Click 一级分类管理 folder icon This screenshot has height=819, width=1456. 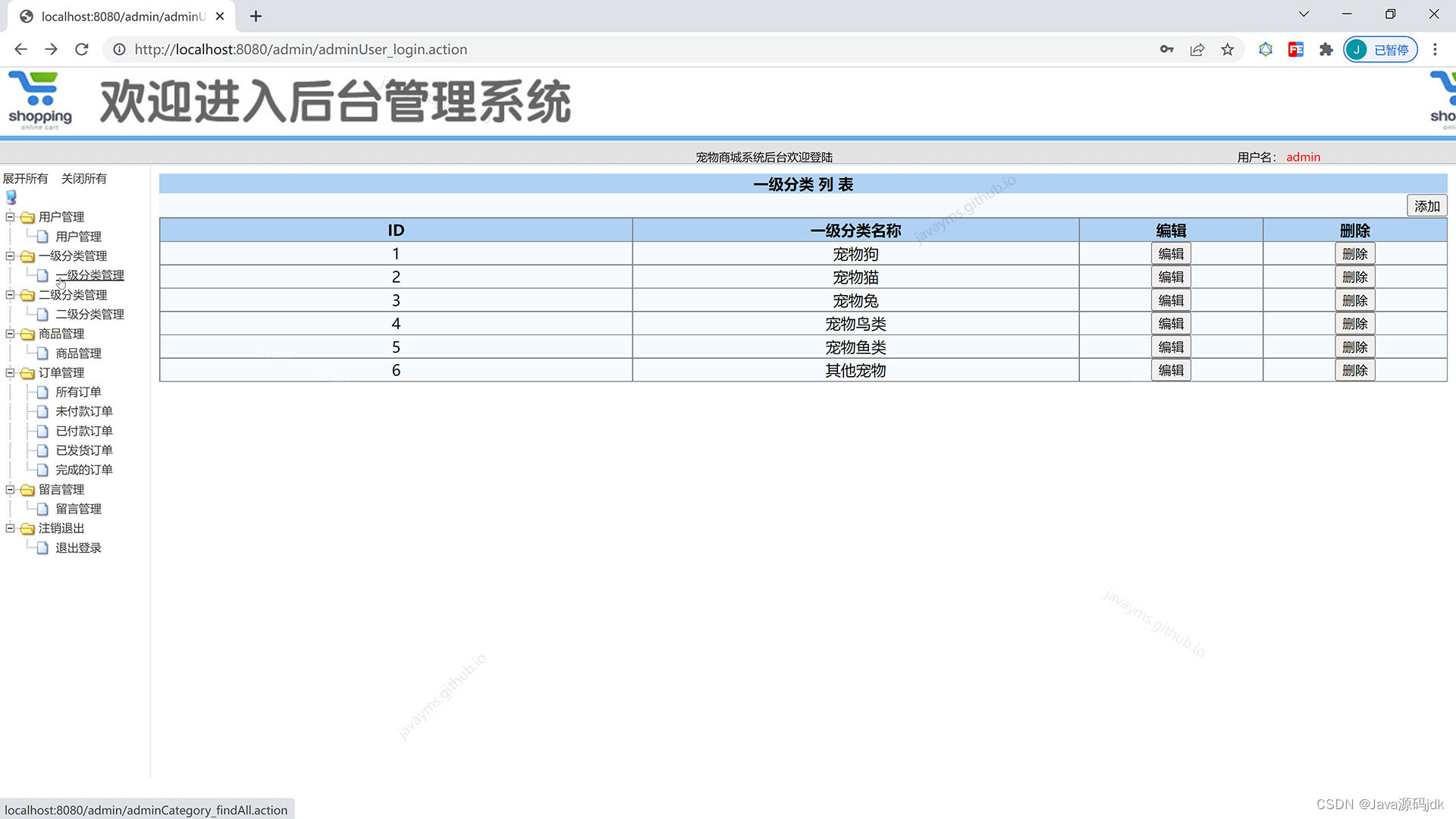(28, 256)
